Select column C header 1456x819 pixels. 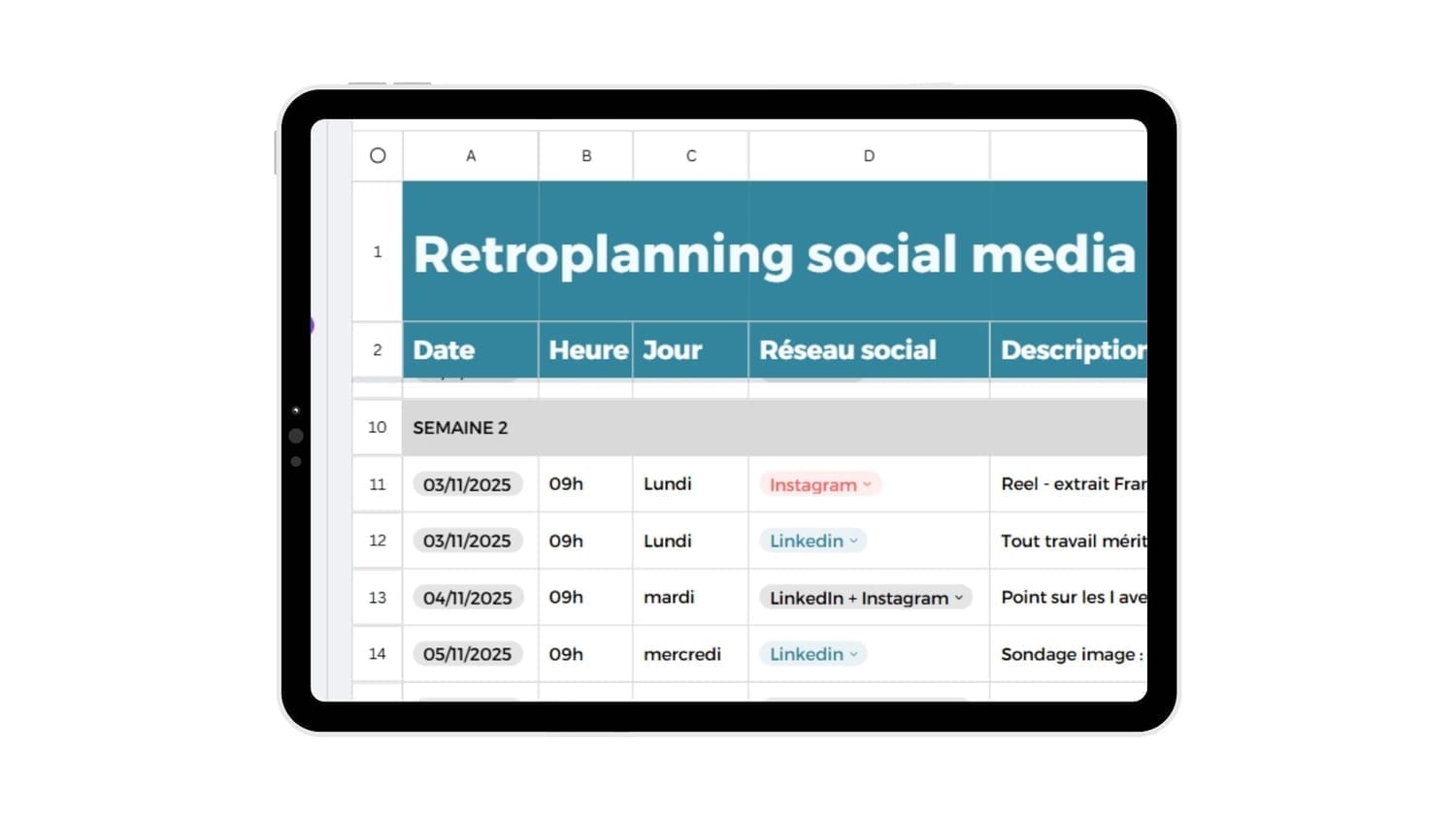(691, 155)
